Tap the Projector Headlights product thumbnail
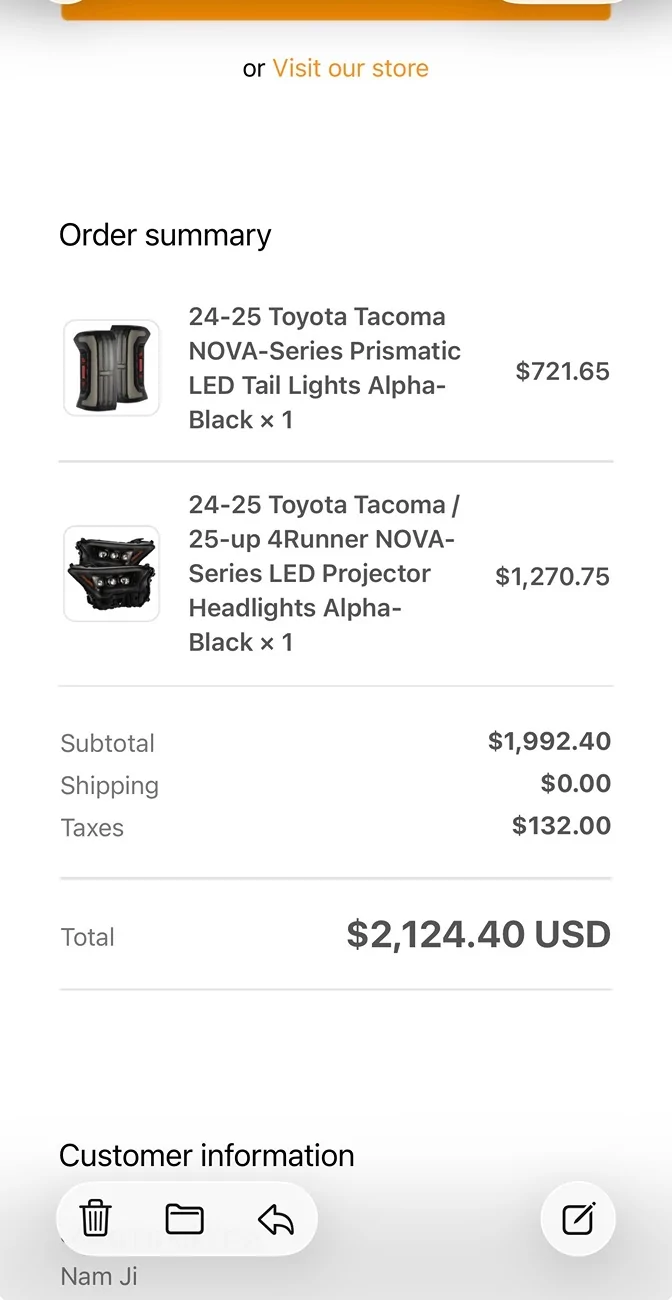 [111, 574]
